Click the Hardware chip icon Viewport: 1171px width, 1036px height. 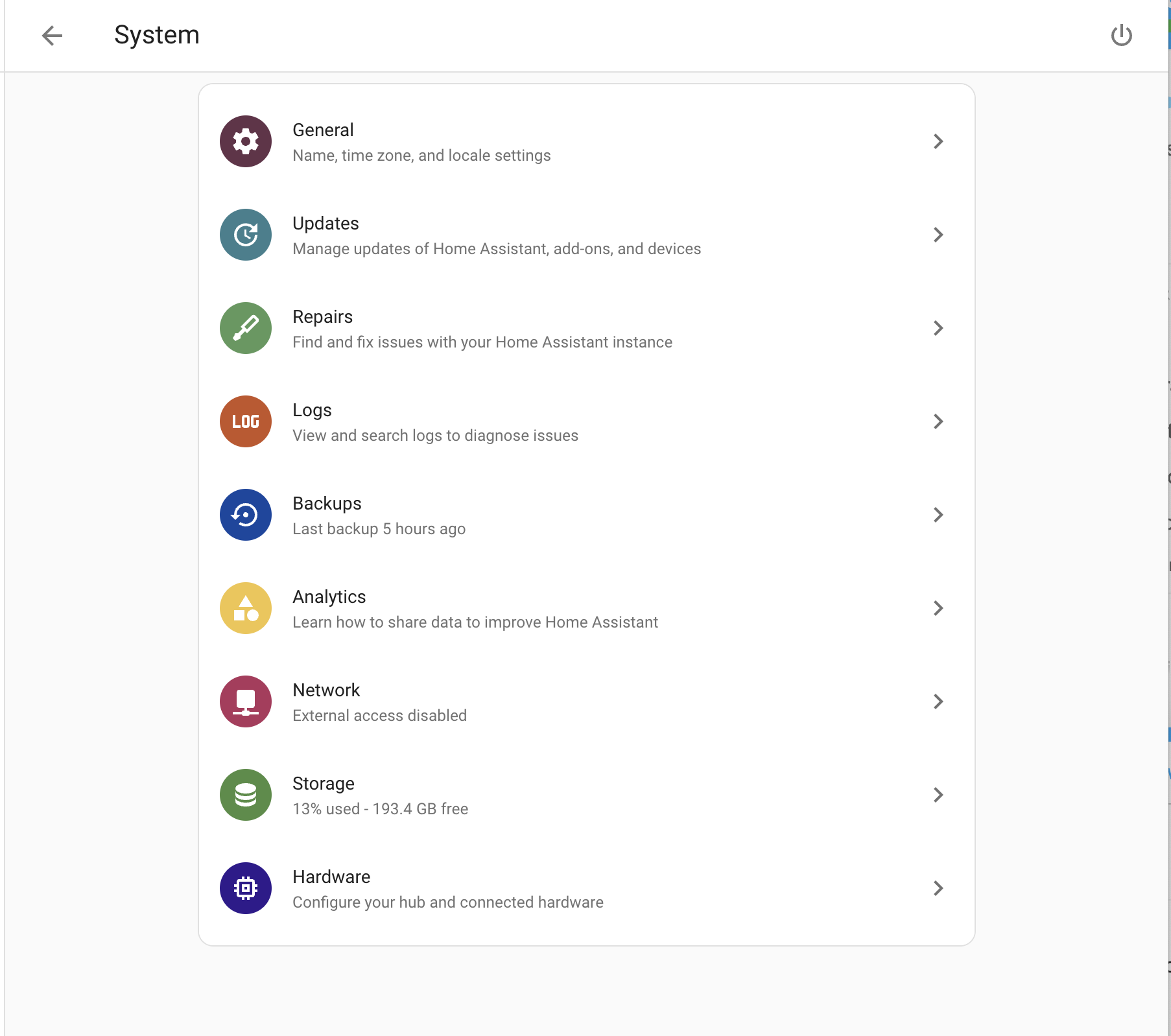[x=246, y=888]
